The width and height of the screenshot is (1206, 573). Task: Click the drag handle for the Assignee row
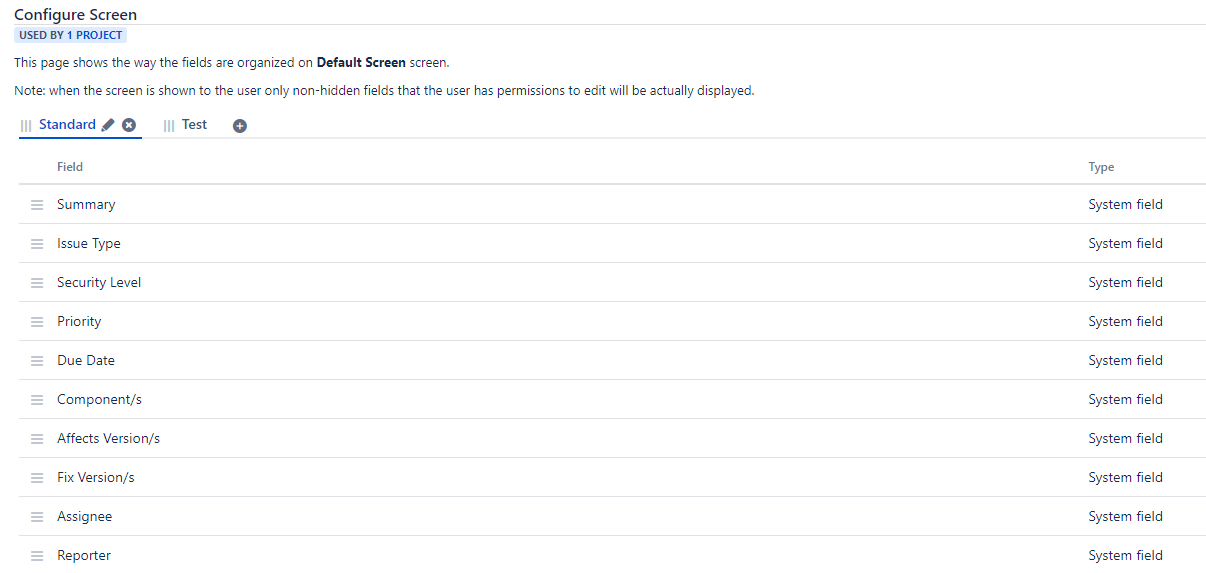pyautogui.click(x=37, y=517)
